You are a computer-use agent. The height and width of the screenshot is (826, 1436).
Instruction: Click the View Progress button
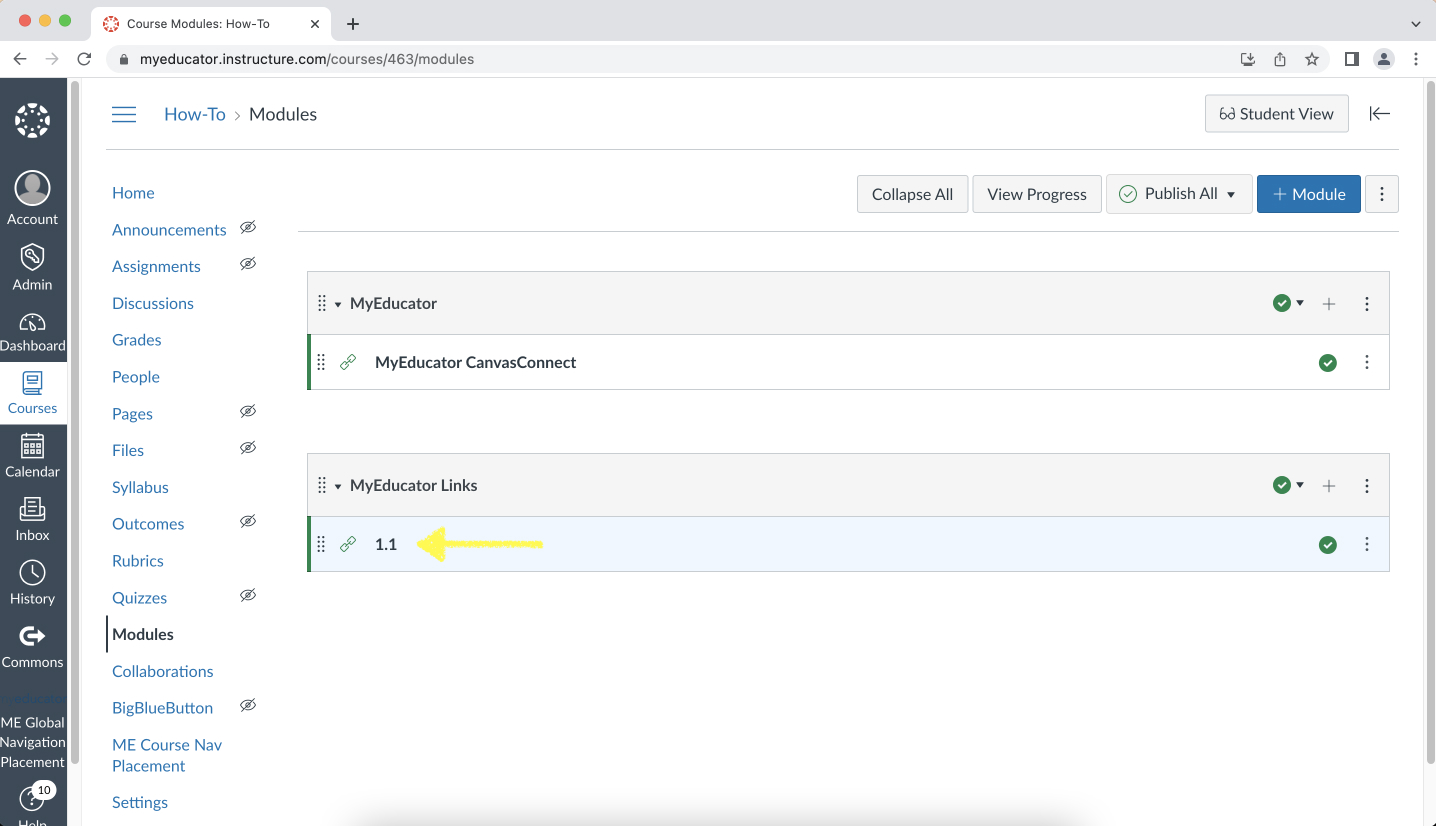click(1037, 194)
